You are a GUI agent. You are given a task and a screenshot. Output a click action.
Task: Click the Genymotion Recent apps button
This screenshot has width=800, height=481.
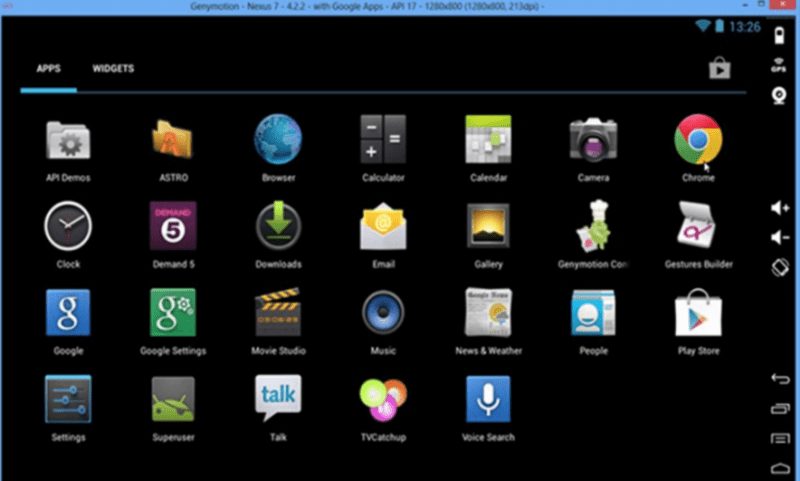click(x=780, y=409)
